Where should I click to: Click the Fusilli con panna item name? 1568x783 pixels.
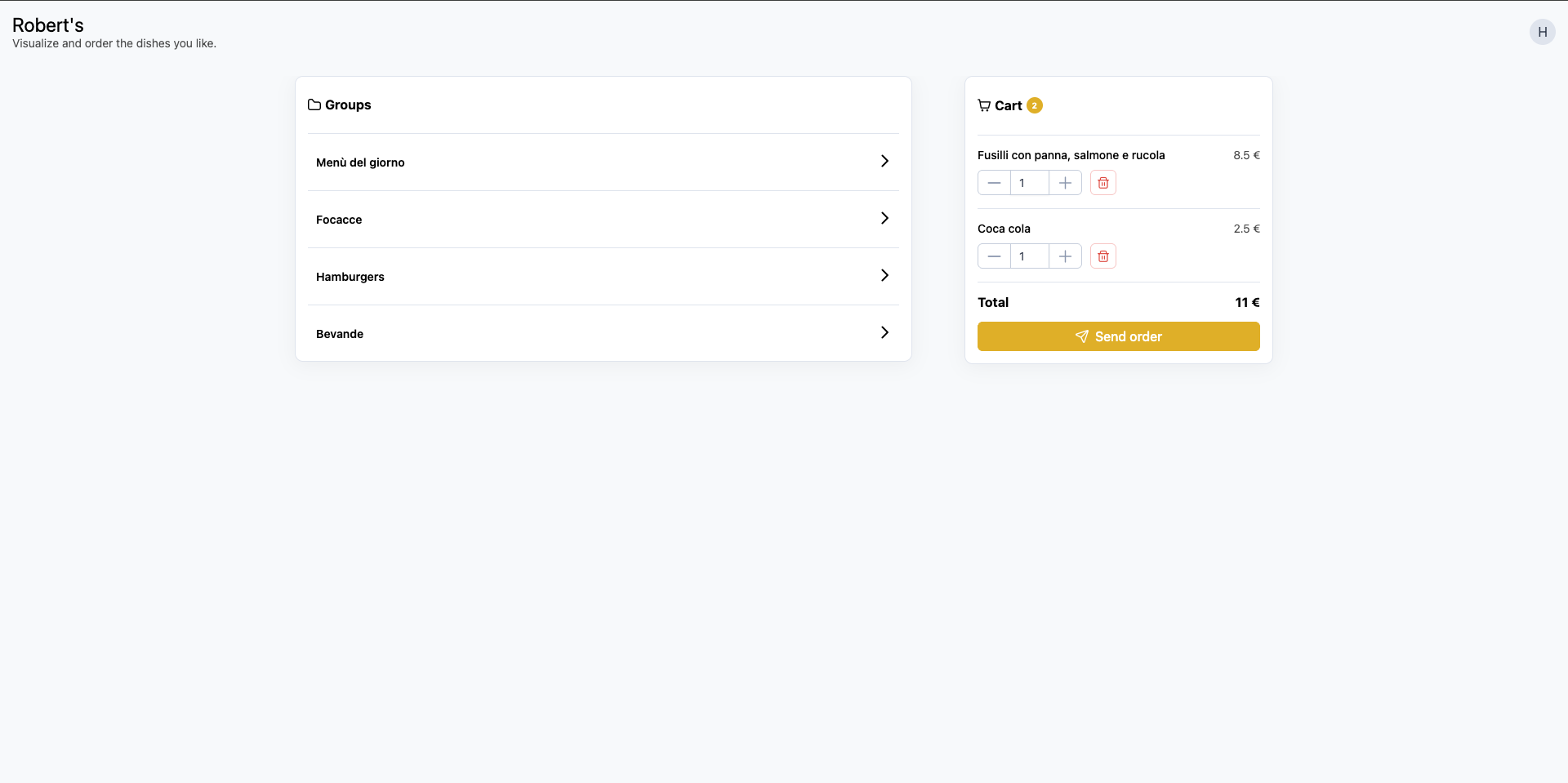click(1071, 155)
